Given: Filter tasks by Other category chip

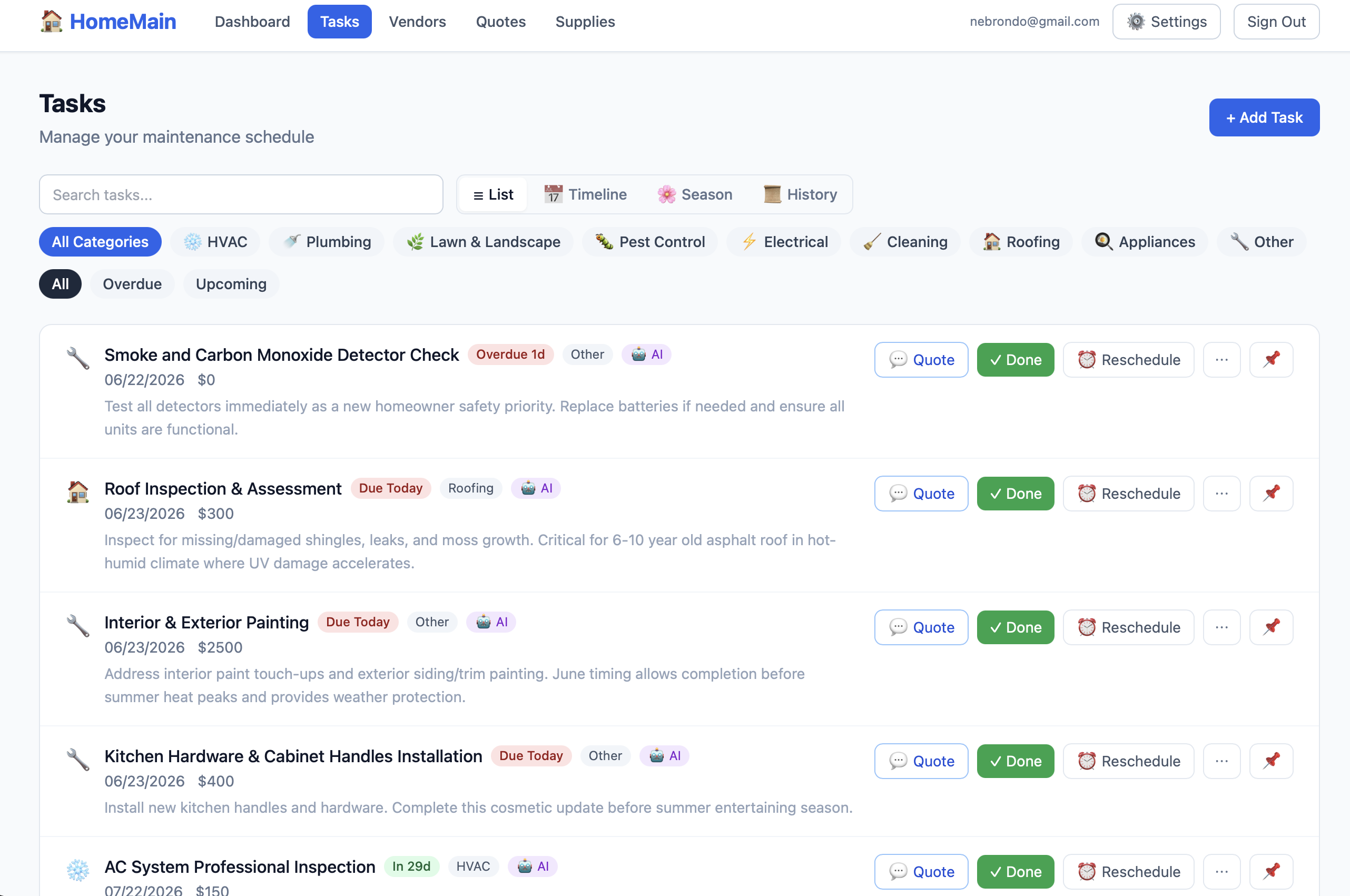Looking at the screenshot, I should click(x=1262, y=242).
